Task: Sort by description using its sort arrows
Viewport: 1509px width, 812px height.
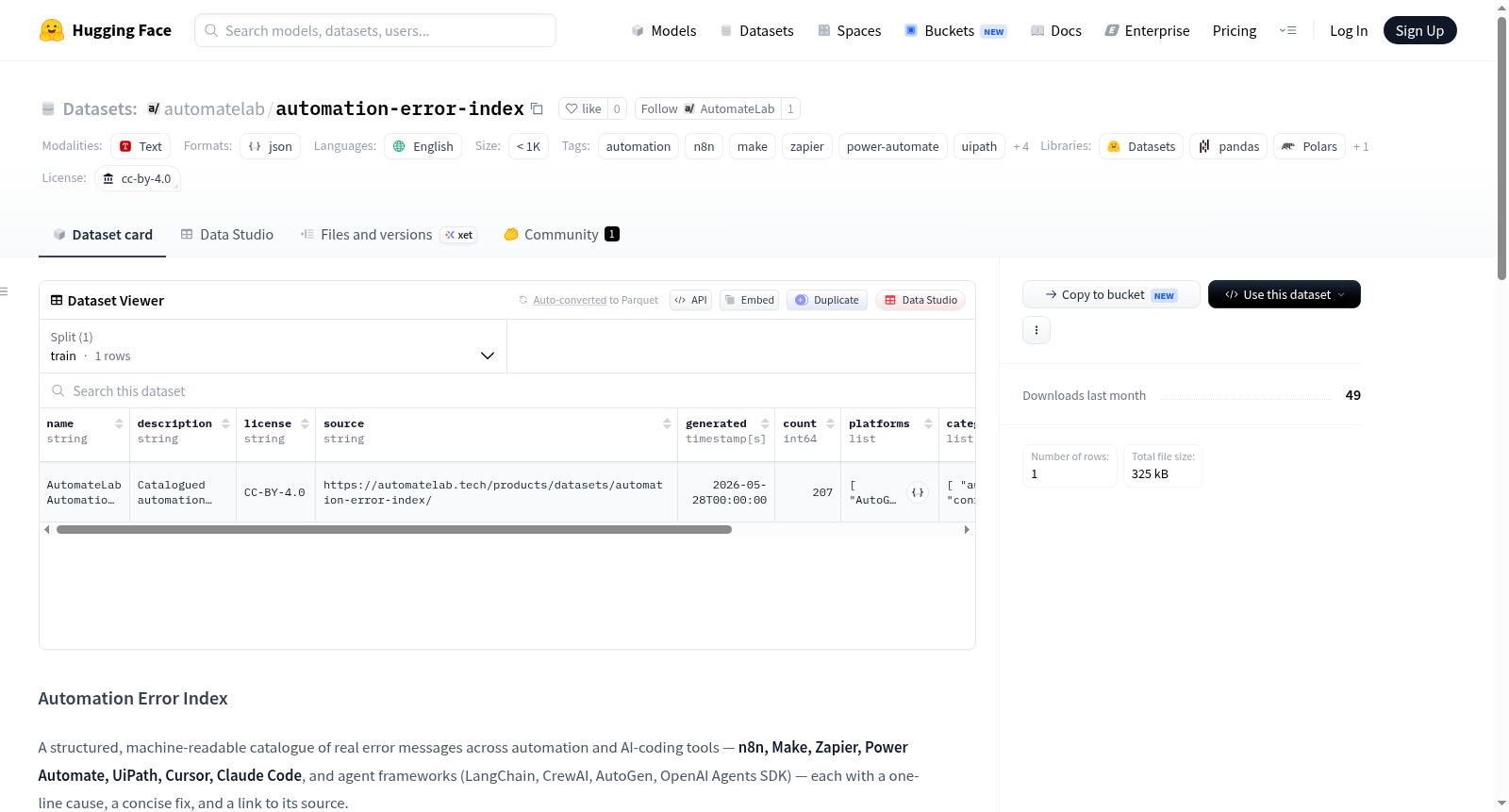Action: click(225, 423)
